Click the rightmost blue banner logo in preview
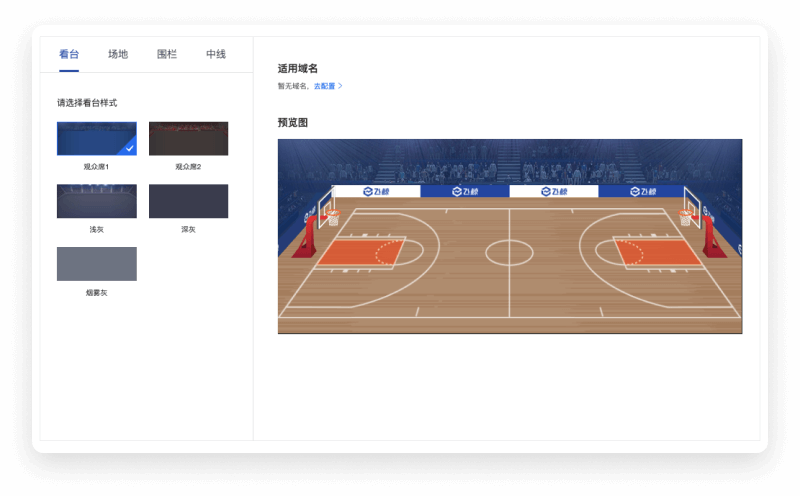 pyautogui.click(x=641, y=191)
